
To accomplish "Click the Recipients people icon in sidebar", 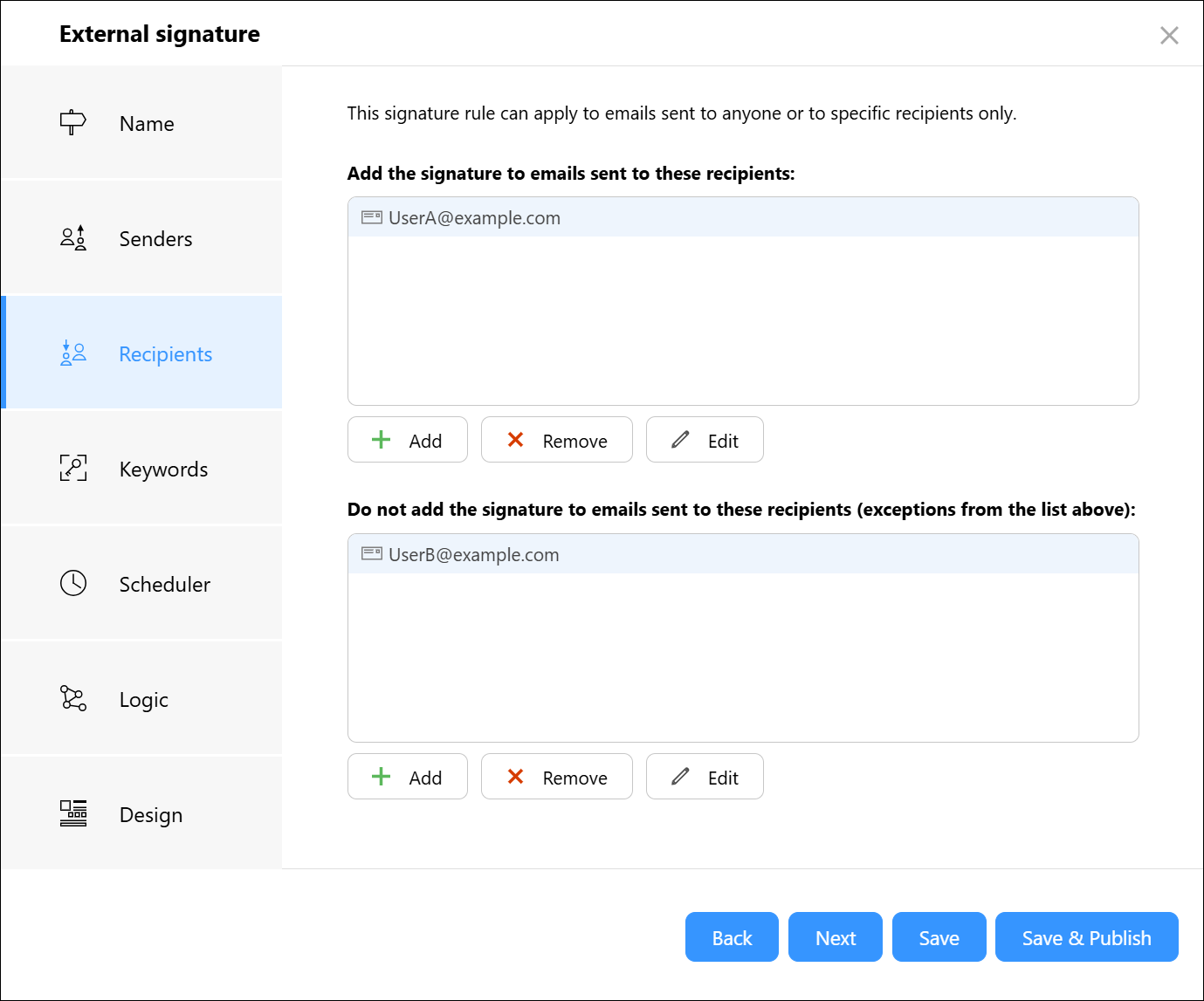I will (x=73, y=353).
